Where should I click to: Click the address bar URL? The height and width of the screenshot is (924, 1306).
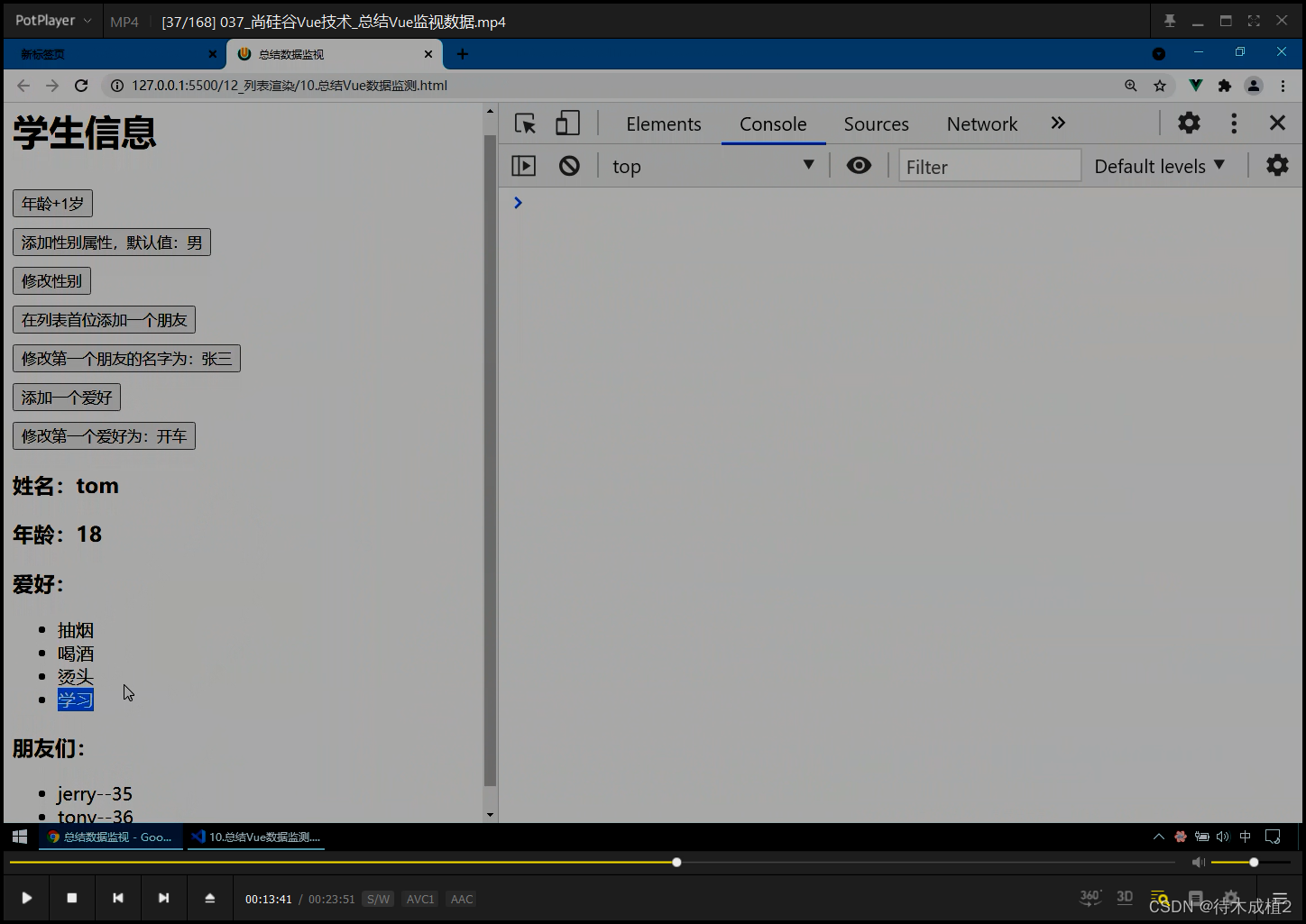tap(290, 86)
